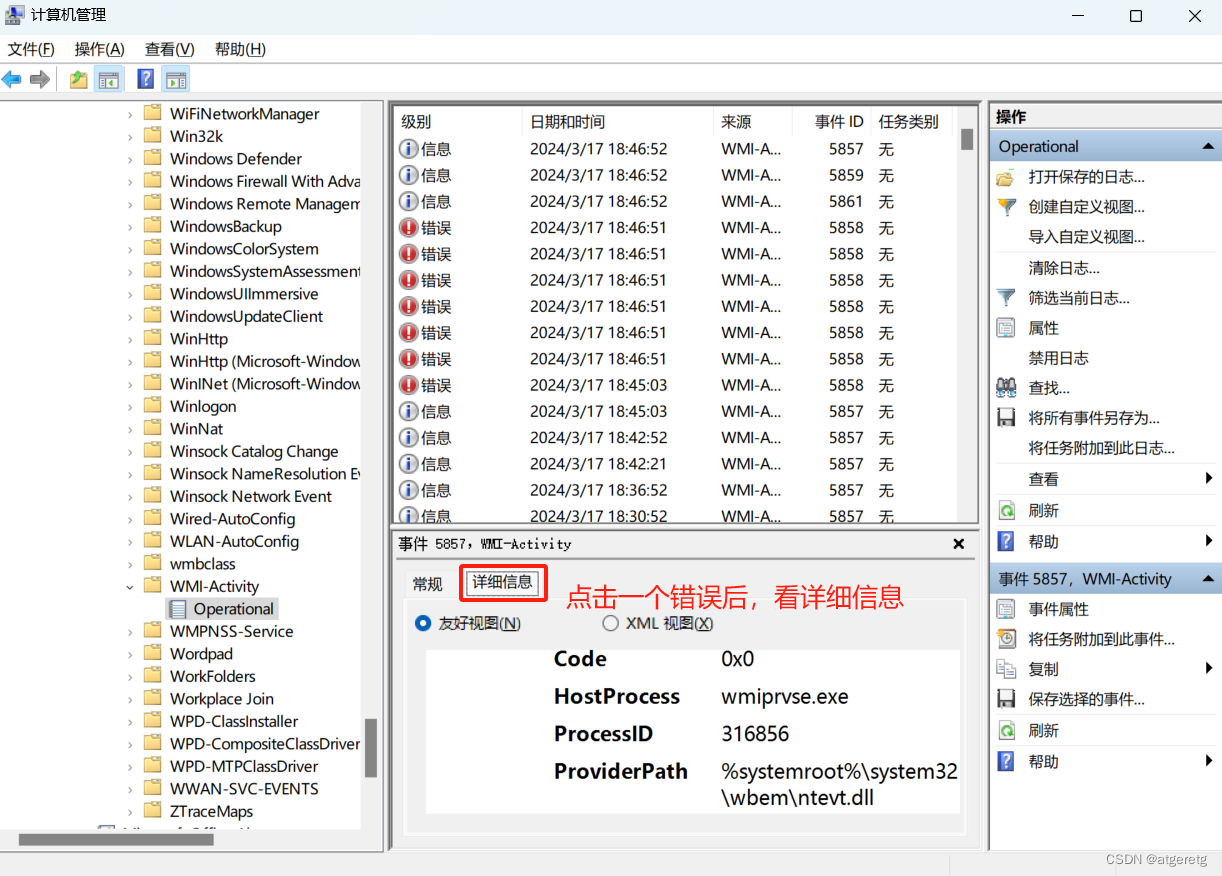
Task: Open the 查看(V) menu
Action: click(x=167, y=49)
